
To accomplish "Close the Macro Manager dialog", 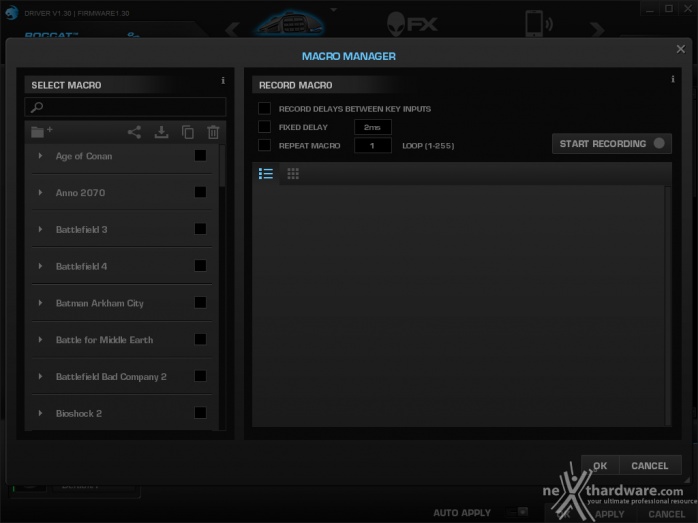I will (x=681, y=49).
